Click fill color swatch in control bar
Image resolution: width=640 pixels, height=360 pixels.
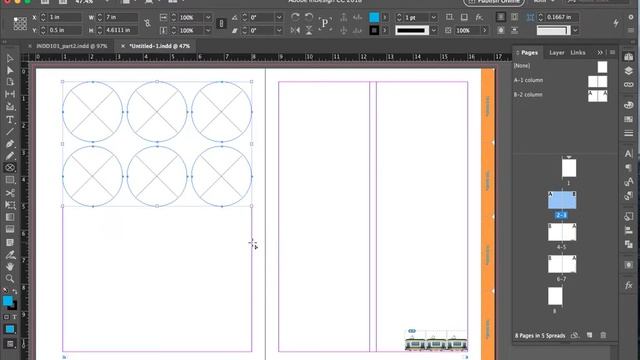[x=374, y=18]
